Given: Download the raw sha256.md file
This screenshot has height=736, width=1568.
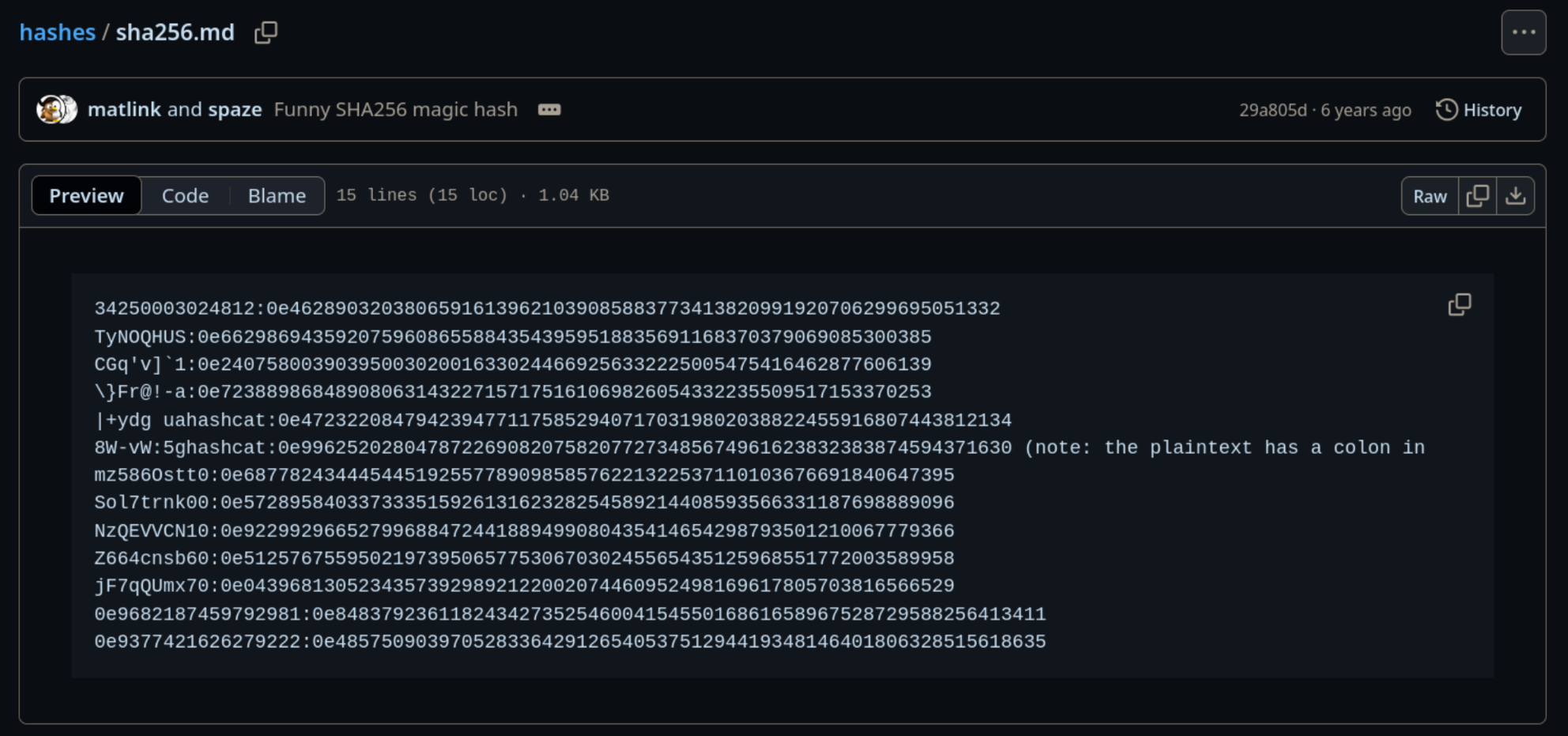Looking at the screenshot, I should point(1515,196).
